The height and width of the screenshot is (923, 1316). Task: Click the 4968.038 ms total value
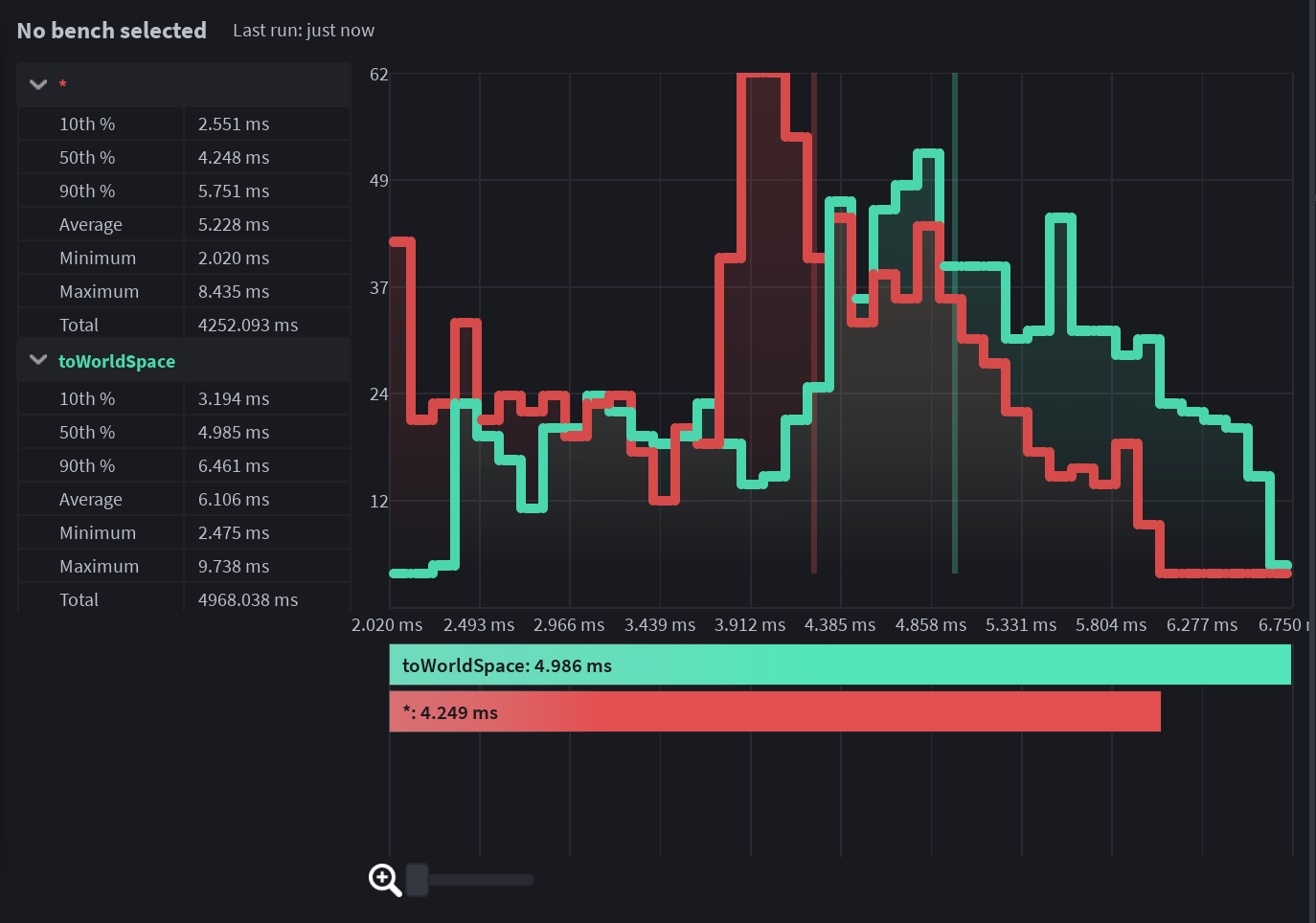[248, 600]
